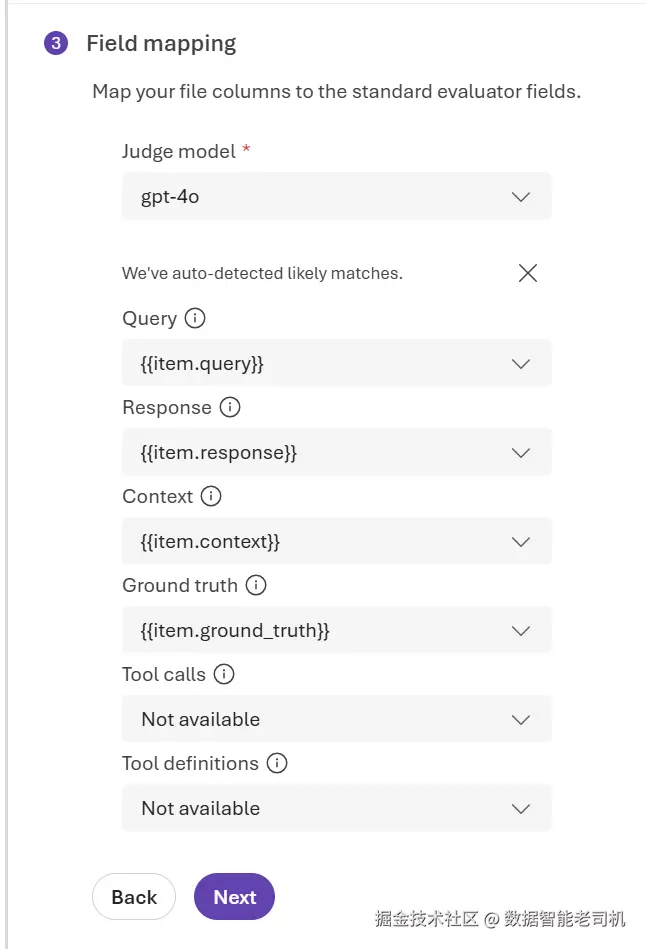Screen dimensions: 646x949
Task: Click the Tool calls info icon
Action: (224, 674)
